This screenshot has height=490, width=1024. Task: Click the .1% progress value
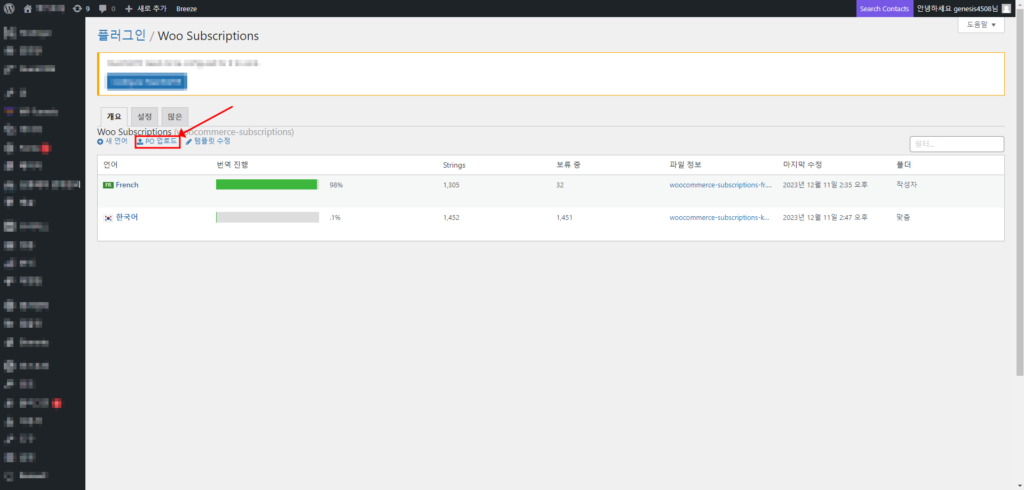click(335, 218)
